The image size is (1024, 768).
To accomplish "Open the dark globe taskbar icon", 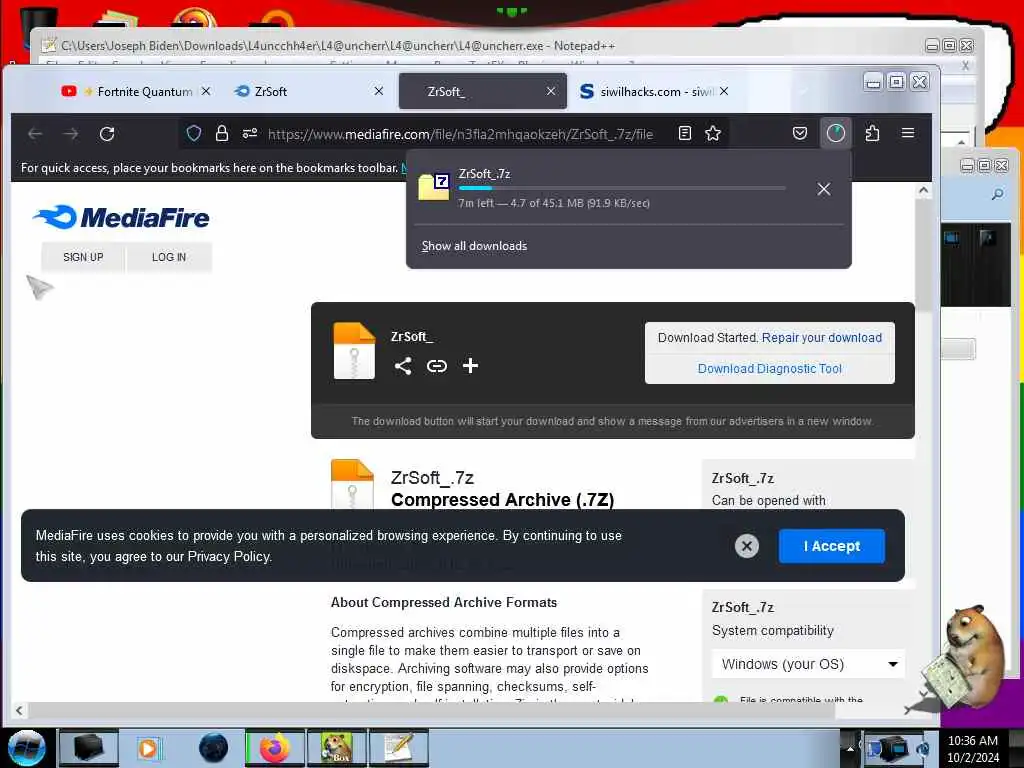I will pos(214,748).
